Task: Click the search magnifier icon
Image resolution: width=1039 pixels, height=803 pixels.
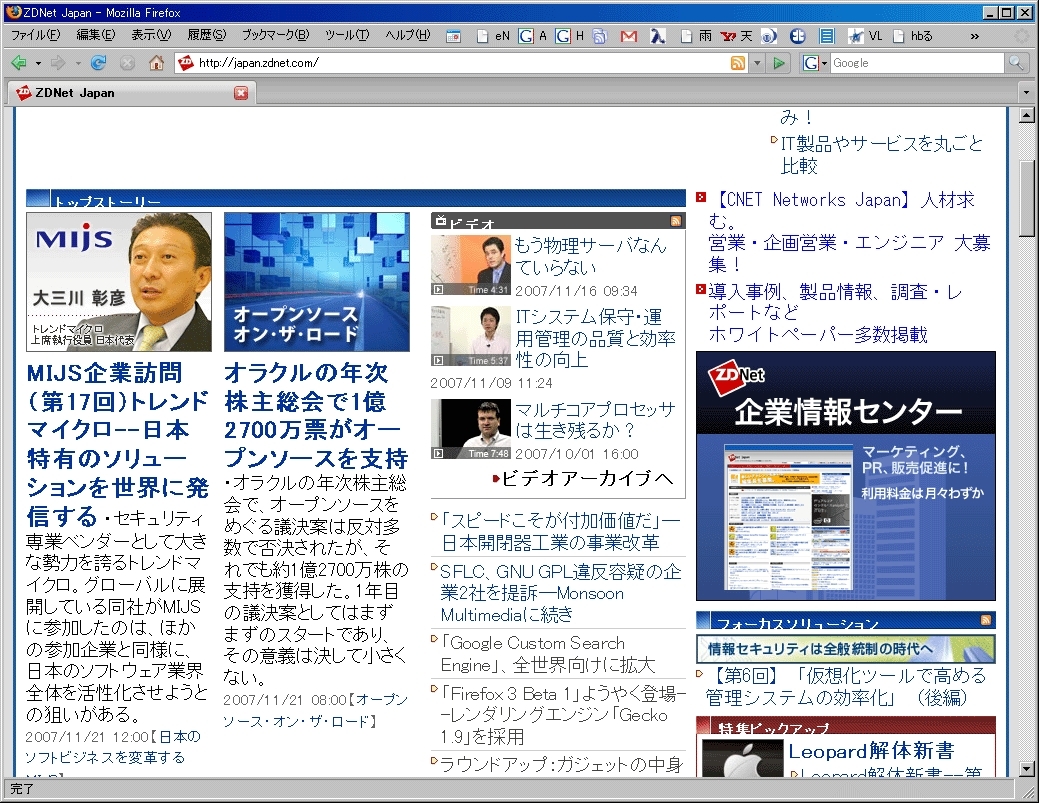Action: (x=1015, y=63)
